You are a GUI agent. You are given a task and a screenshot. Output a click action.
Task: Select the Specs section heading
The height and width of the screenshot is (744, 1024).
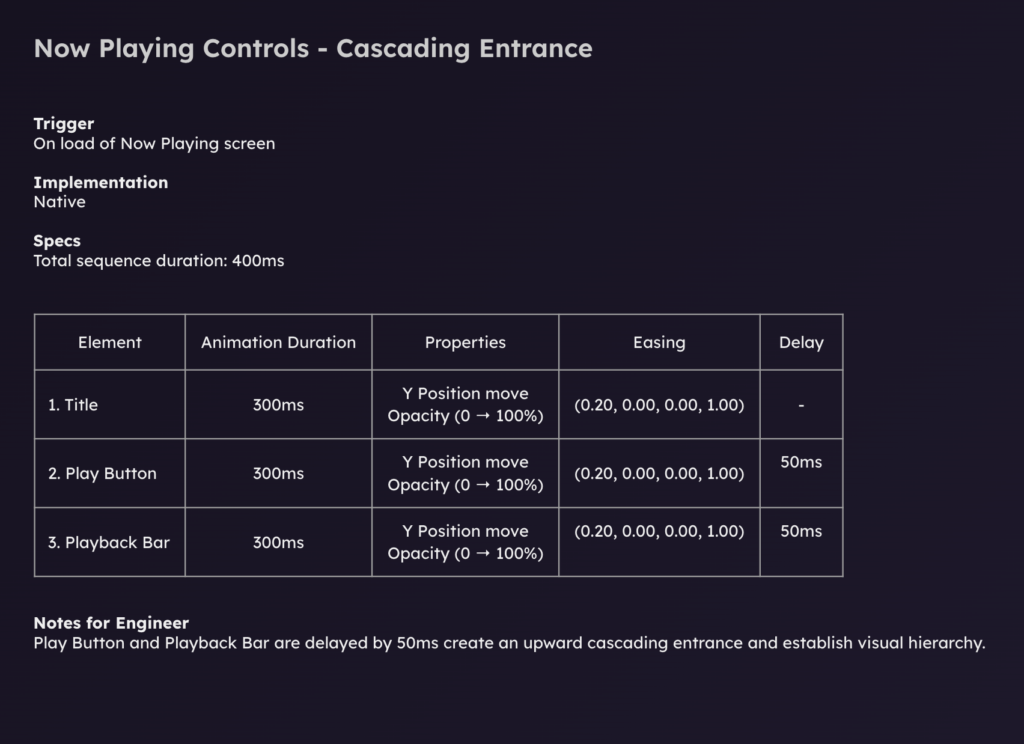click(57, 241)
